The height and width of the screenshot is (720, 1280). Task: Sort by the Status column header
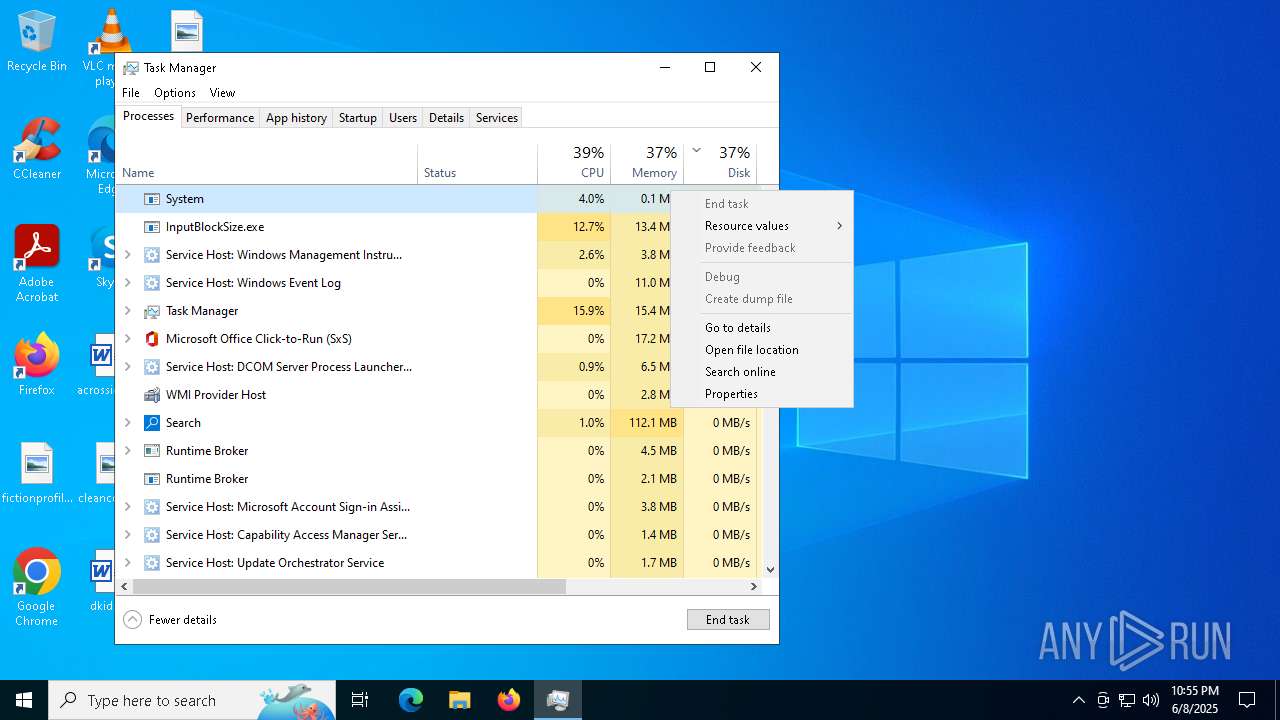coord(478,164)
